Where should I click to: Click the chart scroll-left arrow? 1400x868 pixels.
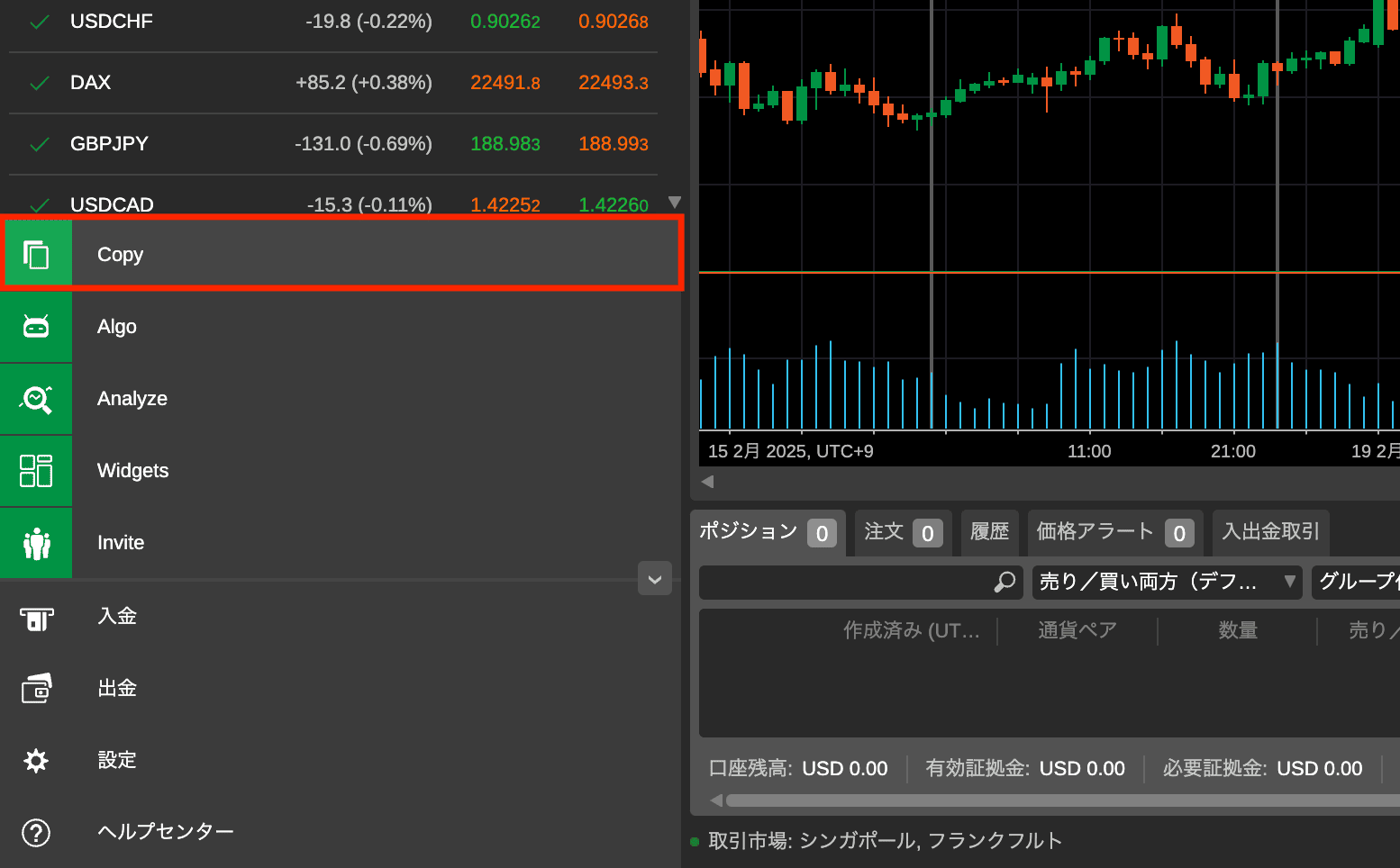click(707, 482)
